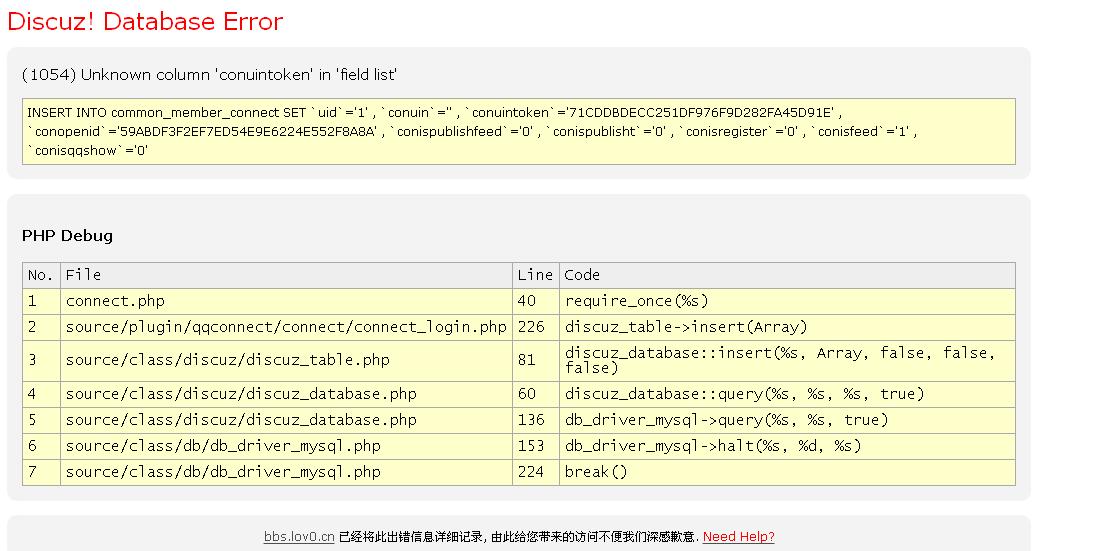Image resolution: width=1093 pixels, height=551 pixels.
Task: Select the "Unknown column 'conuintoken'" error message
Action: [210, 75]
